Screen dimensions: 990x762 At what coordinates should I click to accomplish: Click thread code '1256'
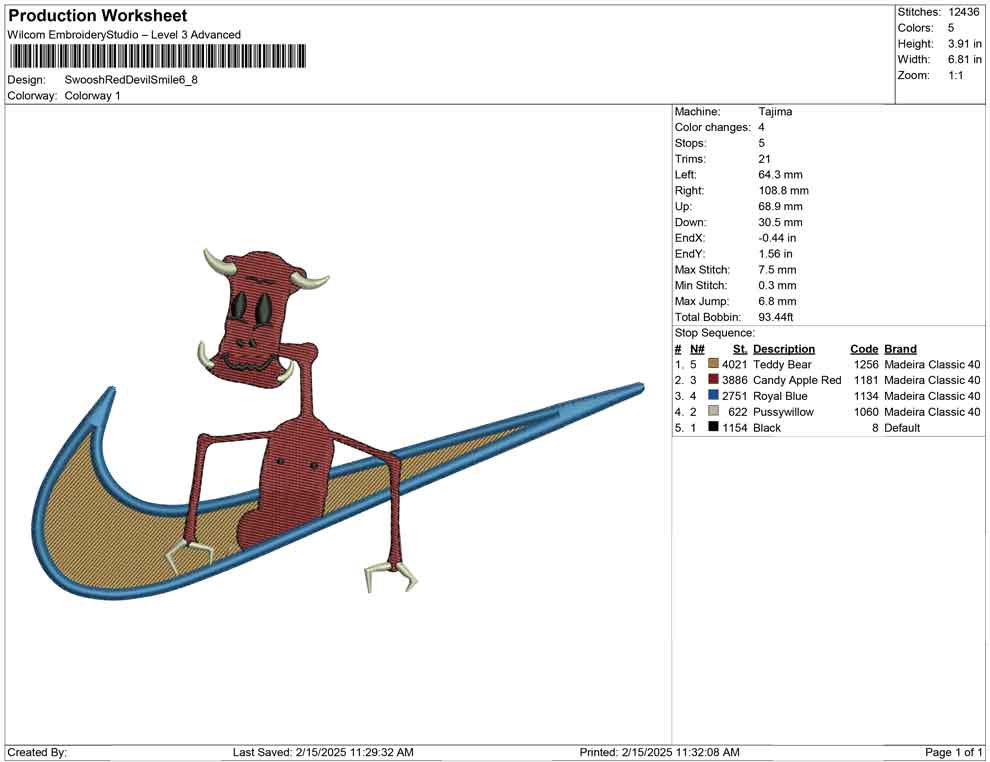866,364
